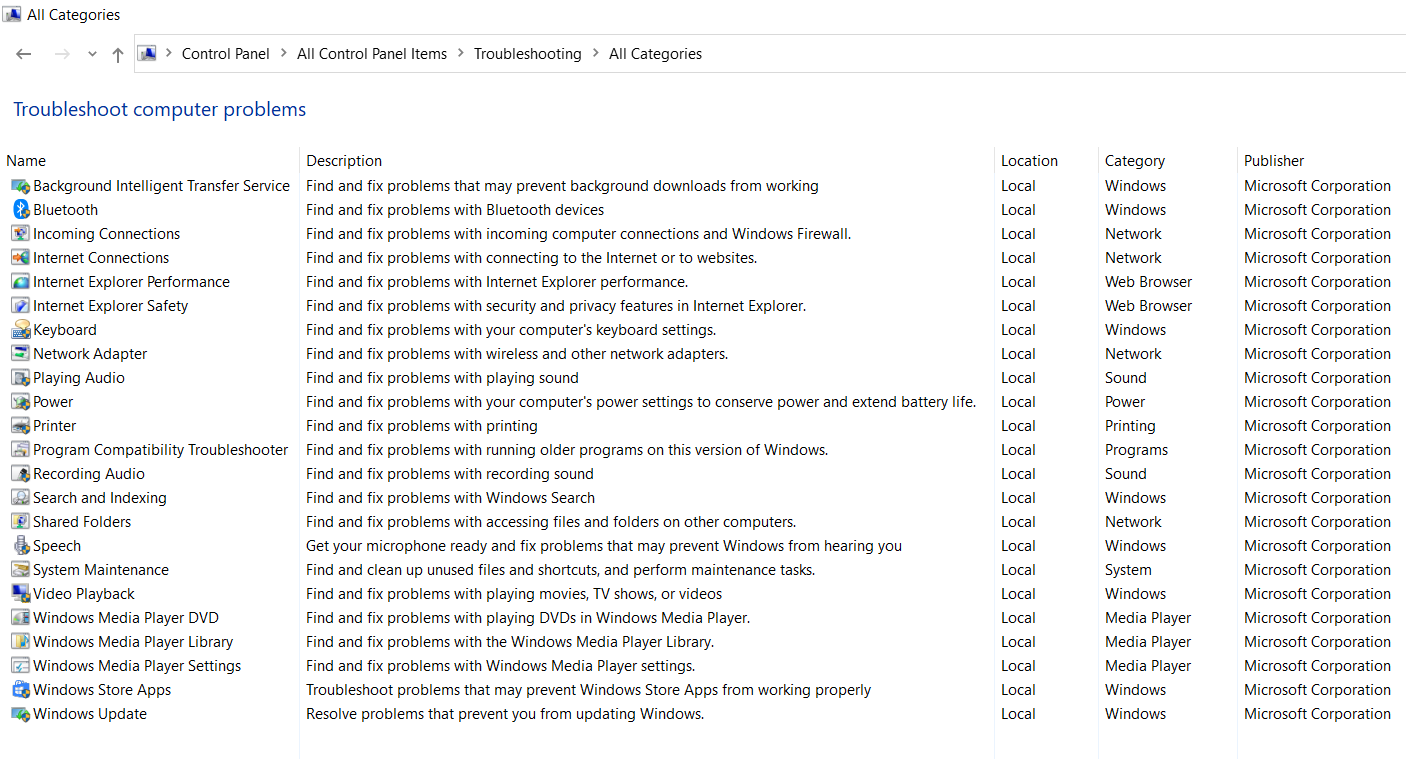Click the Speech microphone icon
The width and height of the screenshot is (1406, 759).
21,546
